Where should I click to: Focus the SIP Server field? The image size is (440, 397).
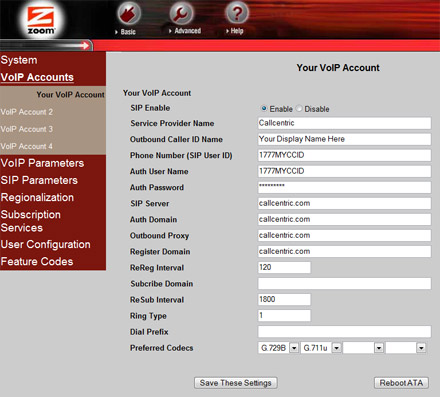tap(344, 203)
